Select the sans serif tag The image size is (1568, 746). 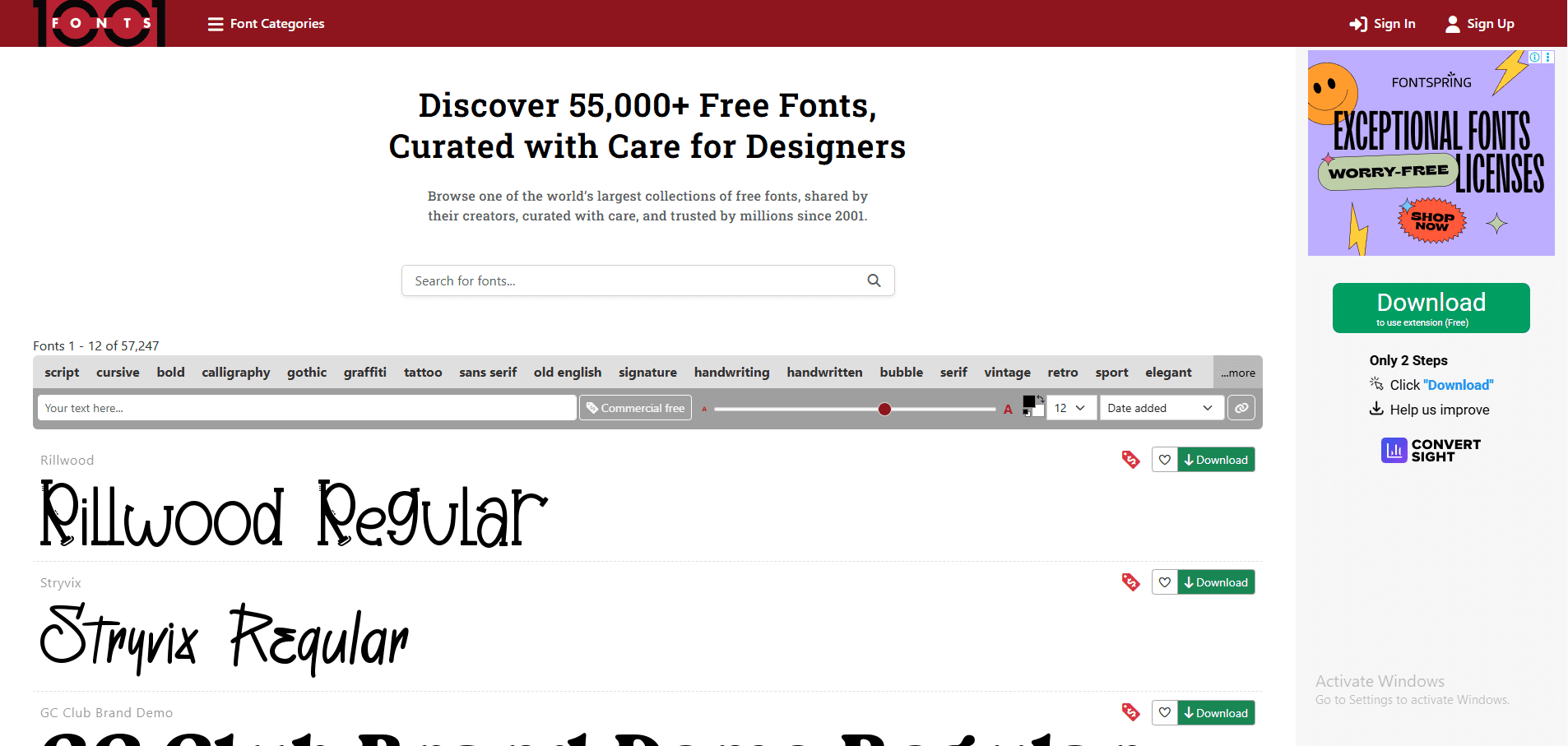[x=488, y=372]
